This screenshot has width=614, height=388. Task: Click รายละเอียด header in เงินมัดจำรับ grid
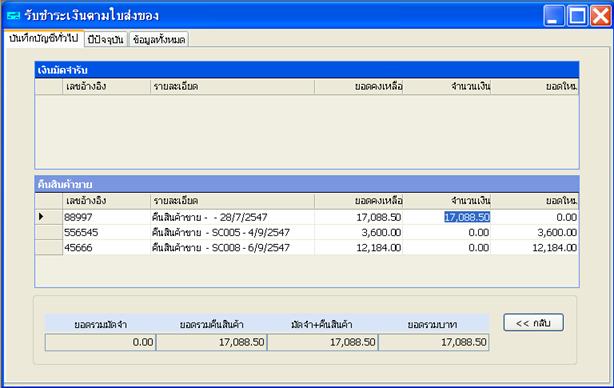pyautogui.click(x=232, y=87)
